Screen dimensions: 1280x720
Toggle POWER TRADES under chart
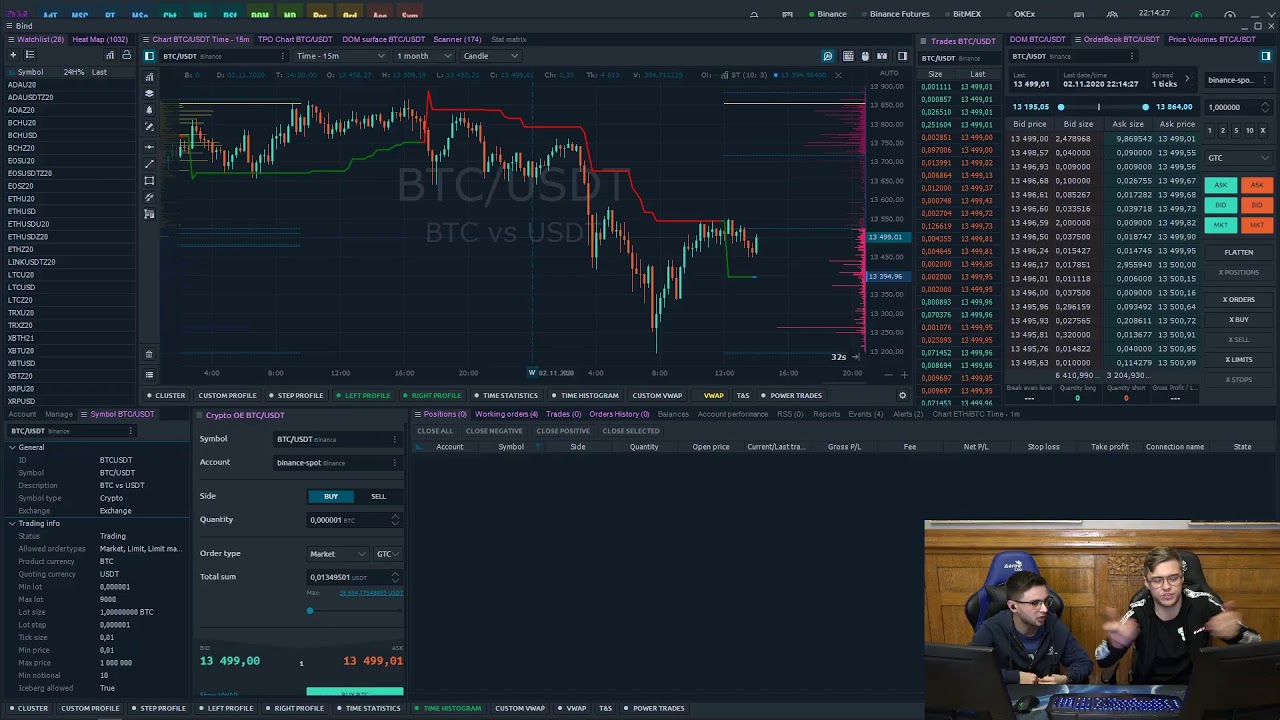click(x=792, y=396)
